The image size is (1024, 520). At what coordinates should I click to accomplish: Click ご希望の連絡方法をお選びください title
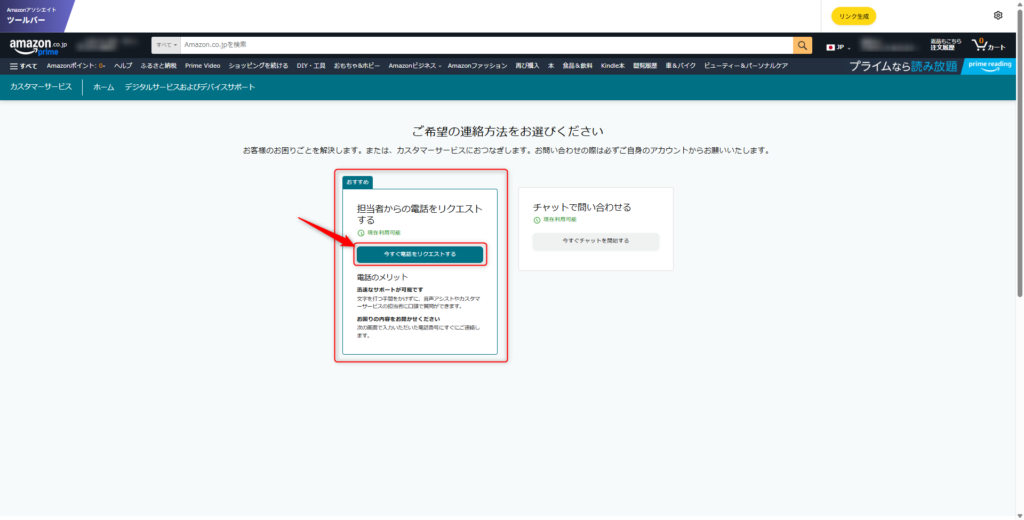click(507, 131)
